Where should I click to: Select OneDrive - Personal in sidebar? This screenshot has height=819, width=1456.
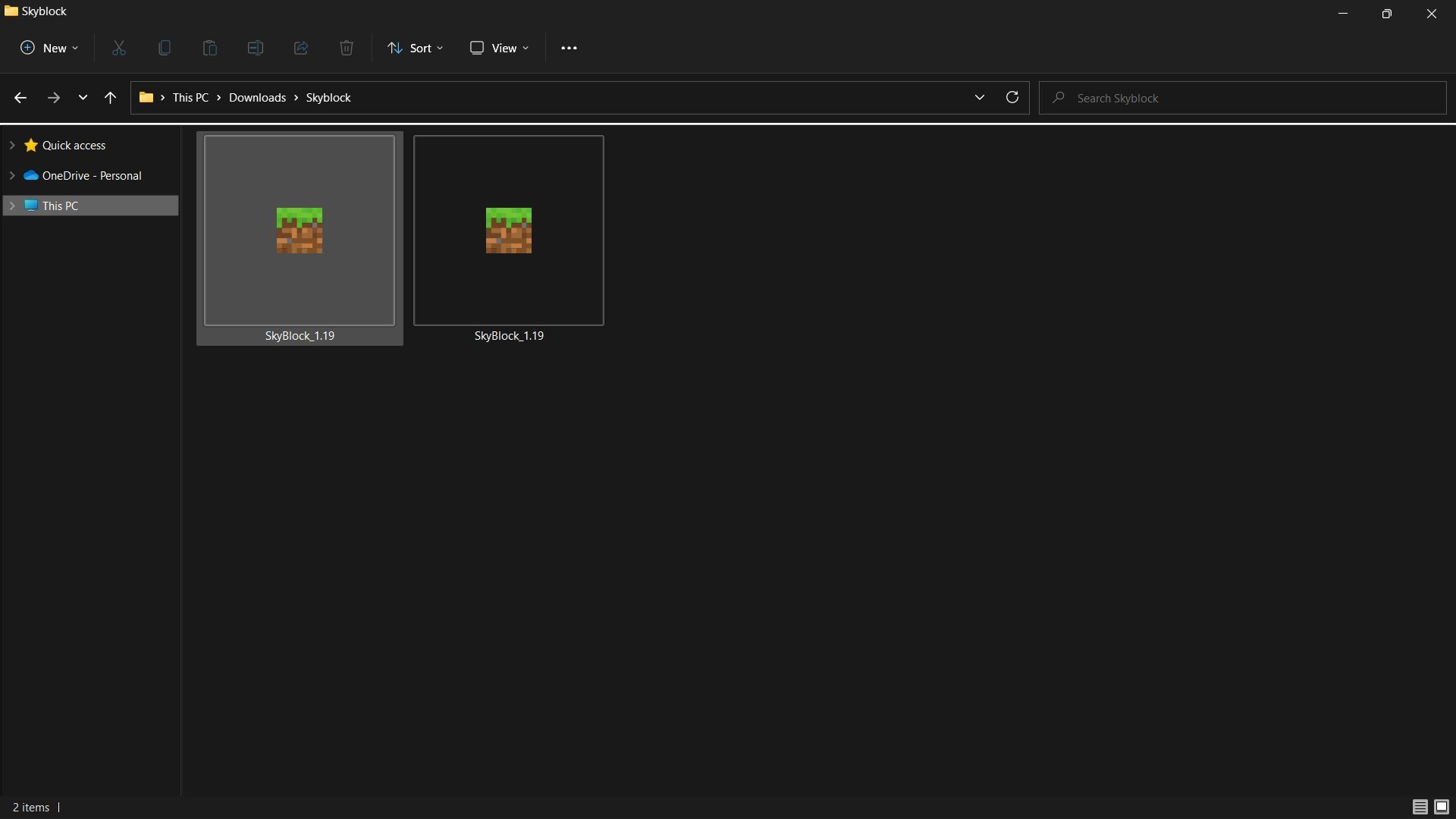coord(92,176)
